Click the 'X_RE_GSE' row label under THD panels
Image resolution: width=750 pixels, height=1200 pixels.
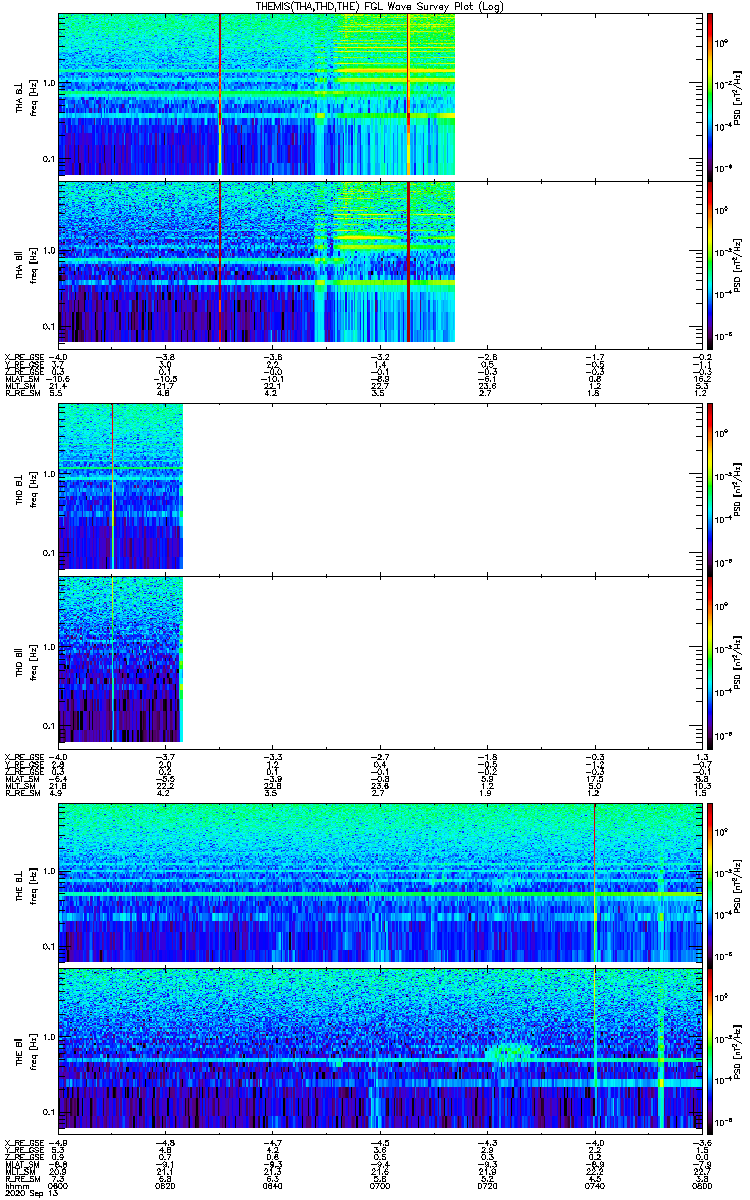point(23,755)
